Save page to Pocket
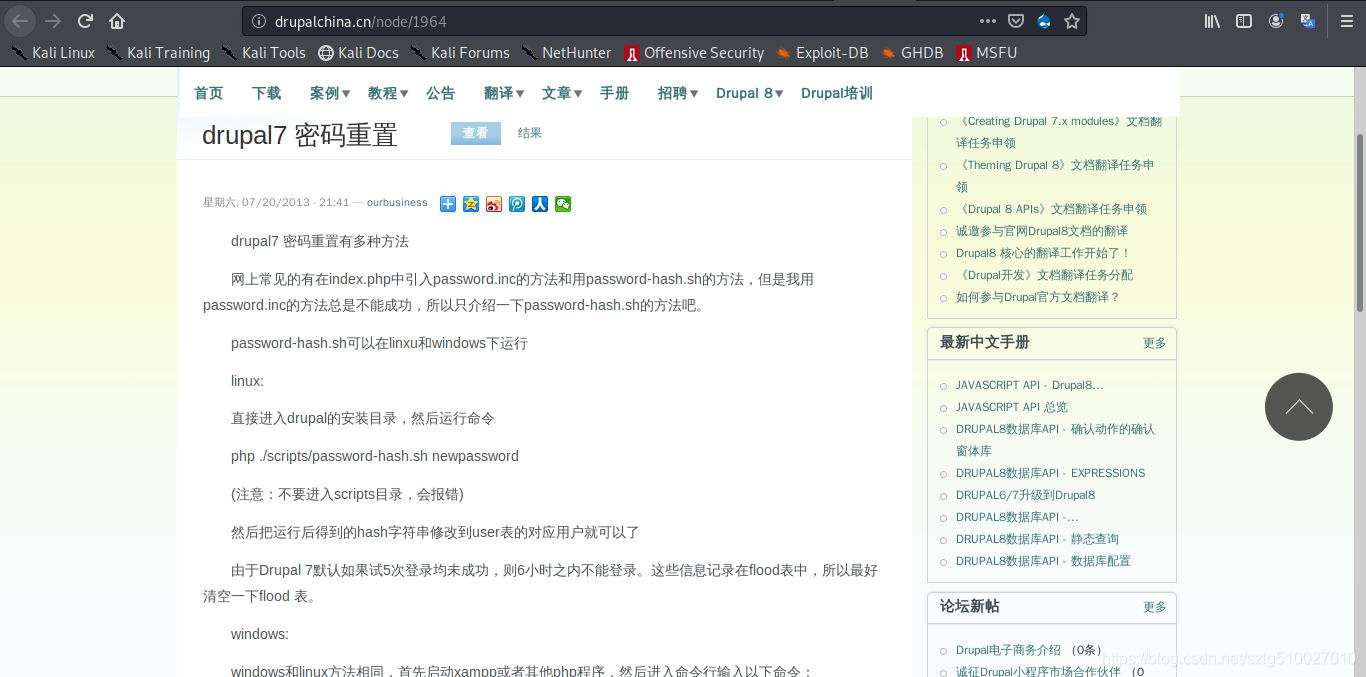 click(x=1016, y=21)
